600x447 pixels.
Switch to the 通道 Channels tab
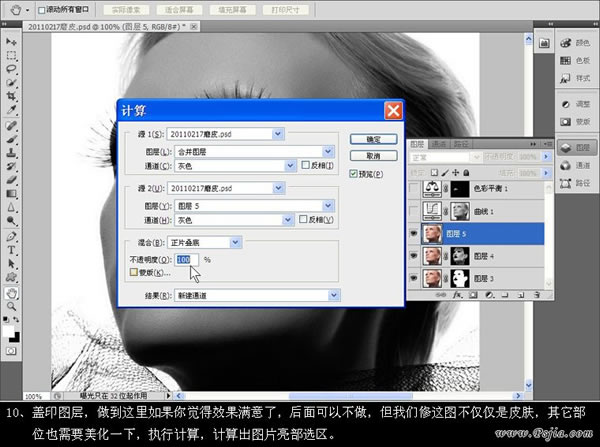tap(439, 144)
